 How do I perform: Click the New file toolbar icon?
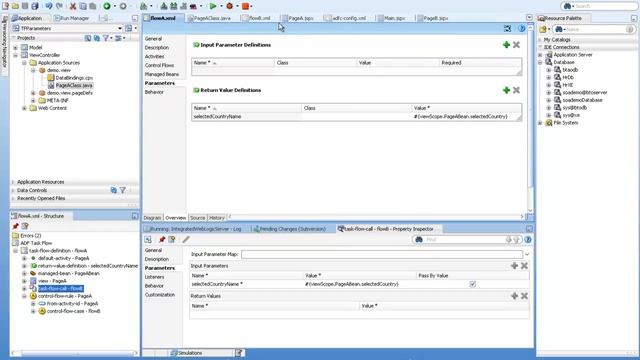[x=5, y=6]
